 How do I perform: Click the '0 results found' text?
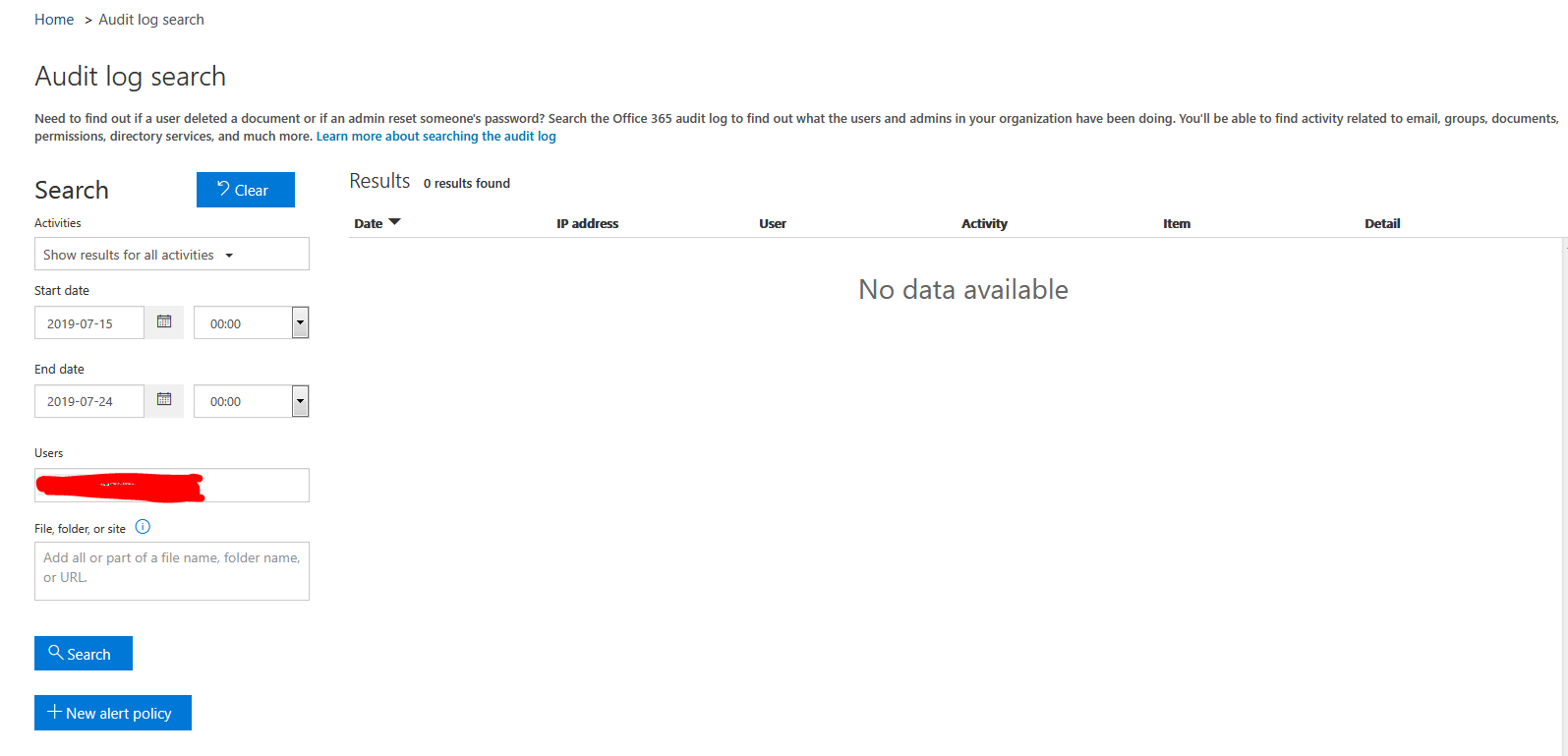click(x=467, y=183)
